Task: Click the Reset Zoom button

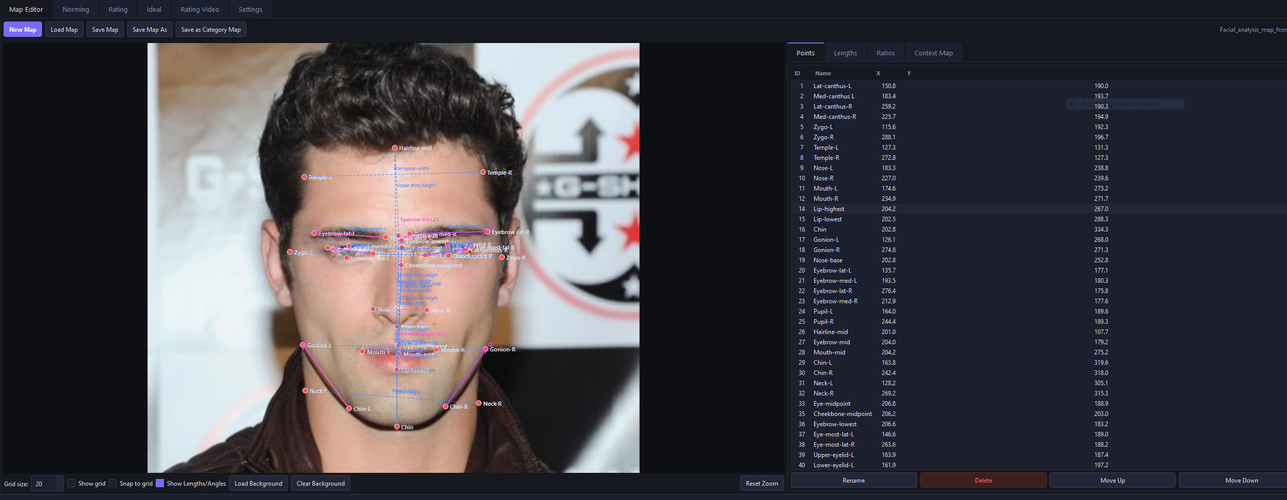Action: coord(762,484)
